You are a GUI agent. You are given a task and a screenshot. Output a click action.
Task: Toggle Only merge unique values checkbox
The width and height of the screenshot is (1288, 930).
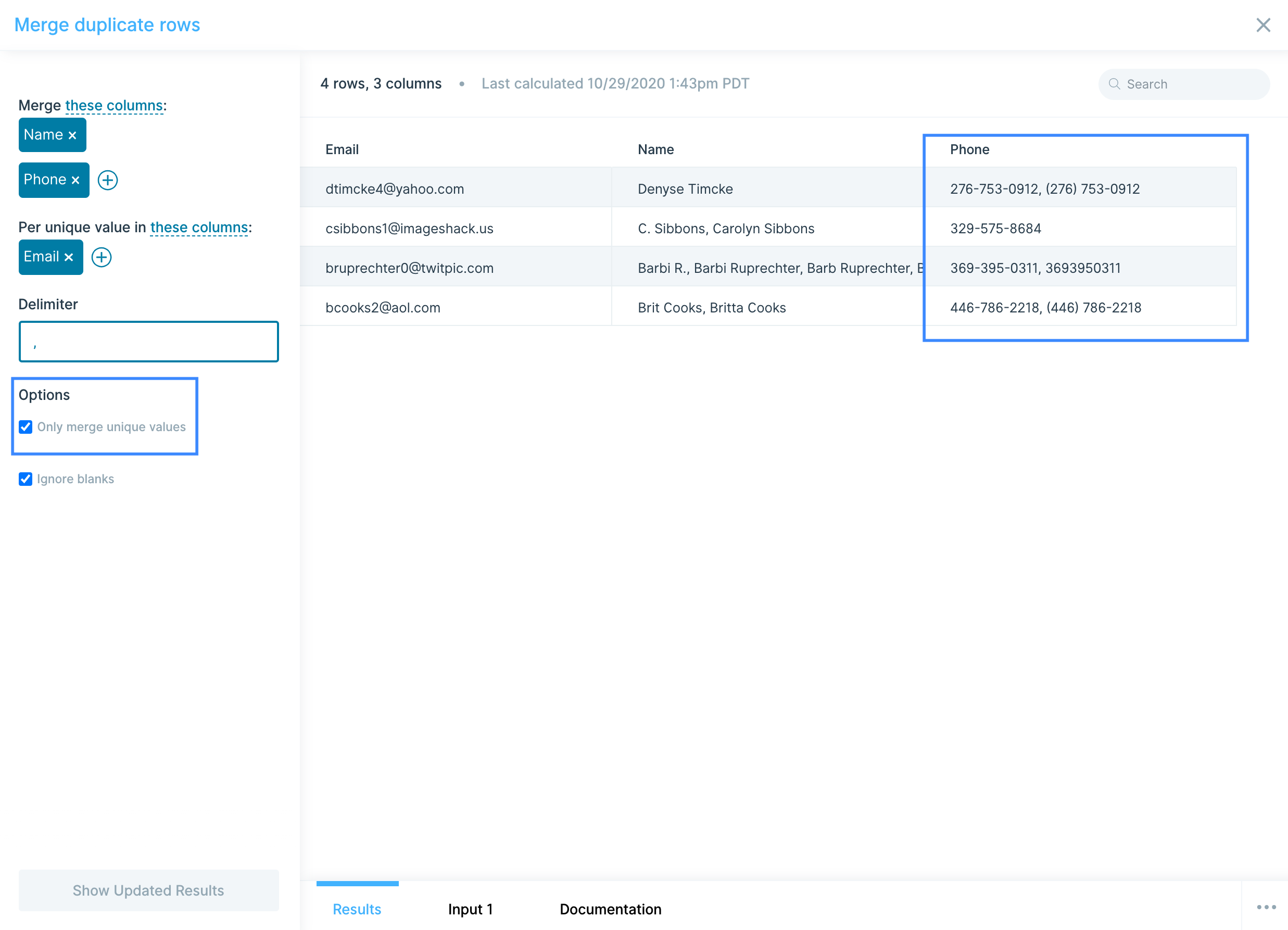pos(26,426)
